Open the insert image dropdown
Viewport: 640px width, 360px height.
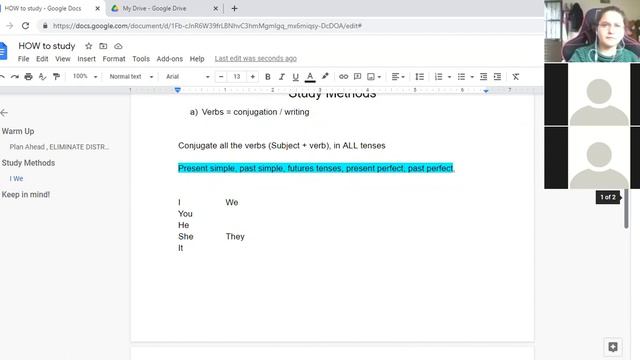point(374,77)
